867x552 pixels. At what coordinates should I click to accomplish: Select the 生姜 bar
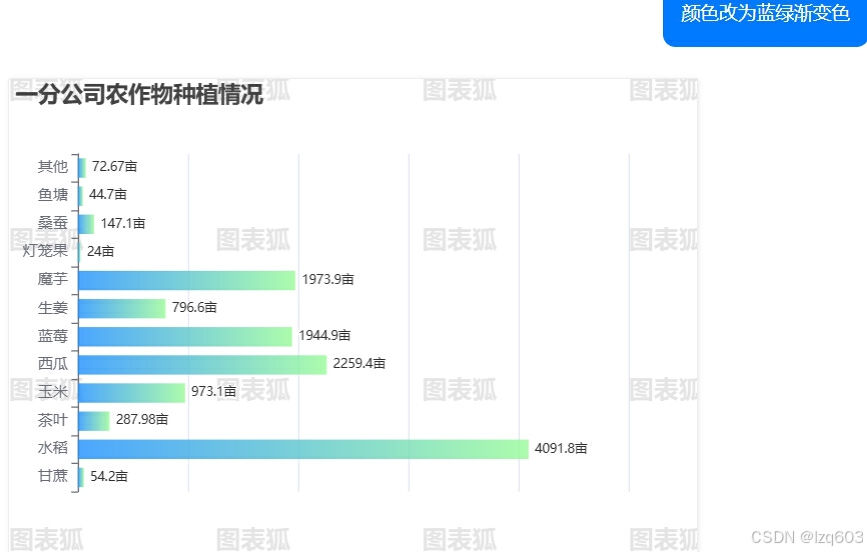point(122,308)
